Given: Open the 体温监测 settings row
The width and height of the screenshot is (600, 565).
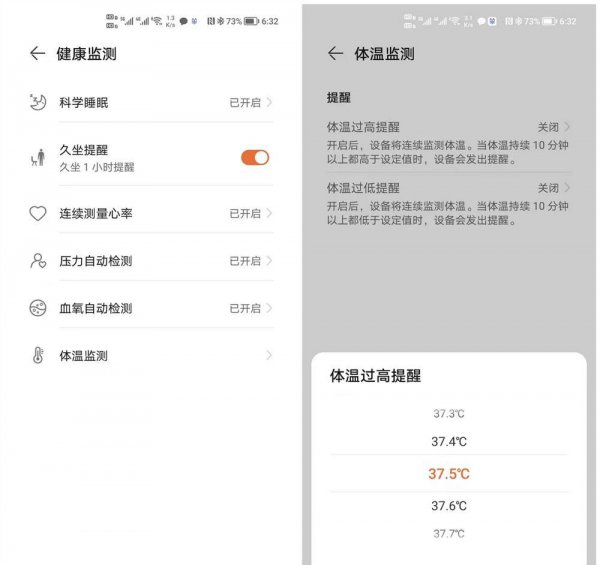Looking at the screenshot, I should pos(151,355).
